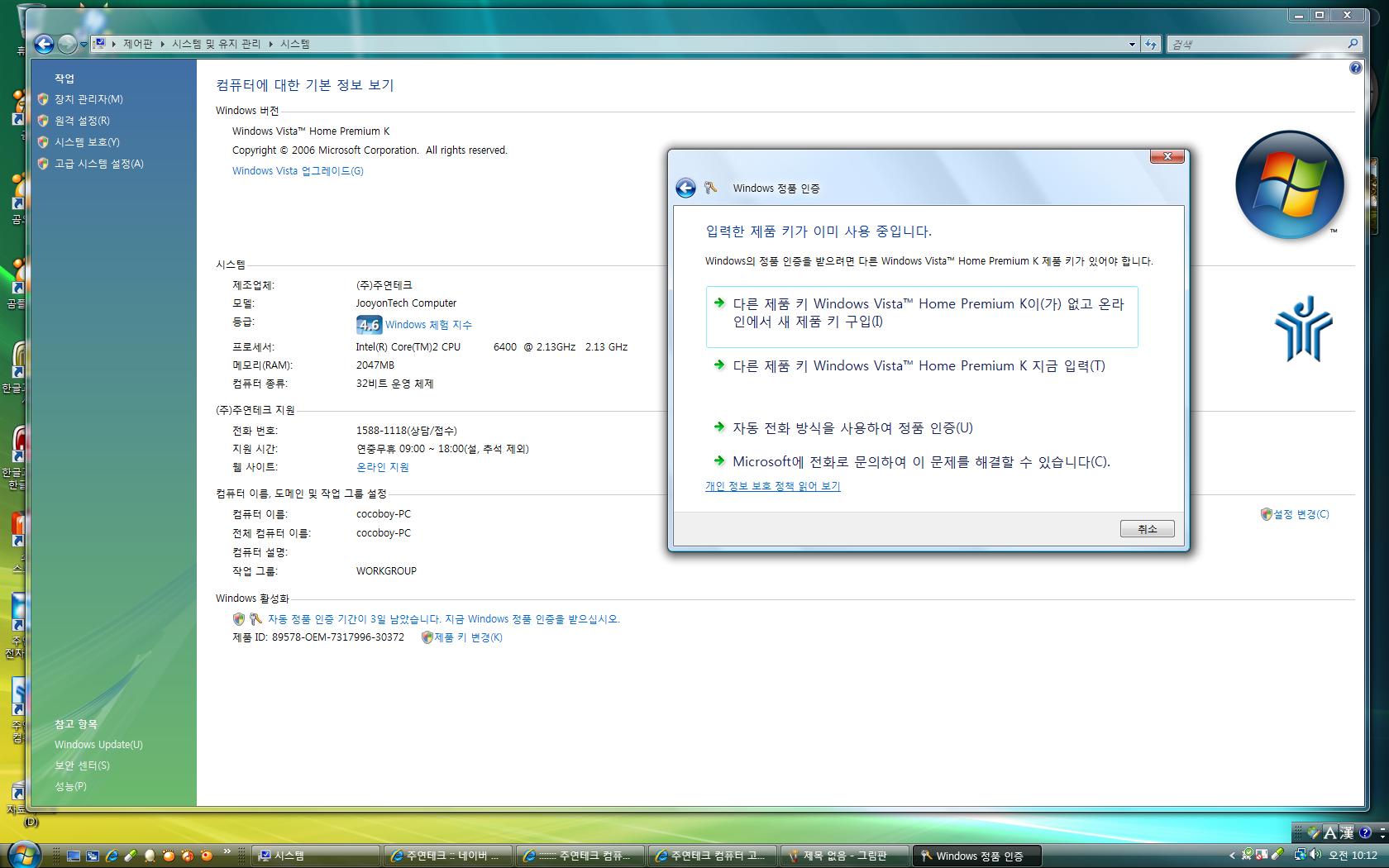
Task: Switch to 제목 없음 - 그림판 taskbar button
Action: (x=844, y=856)
